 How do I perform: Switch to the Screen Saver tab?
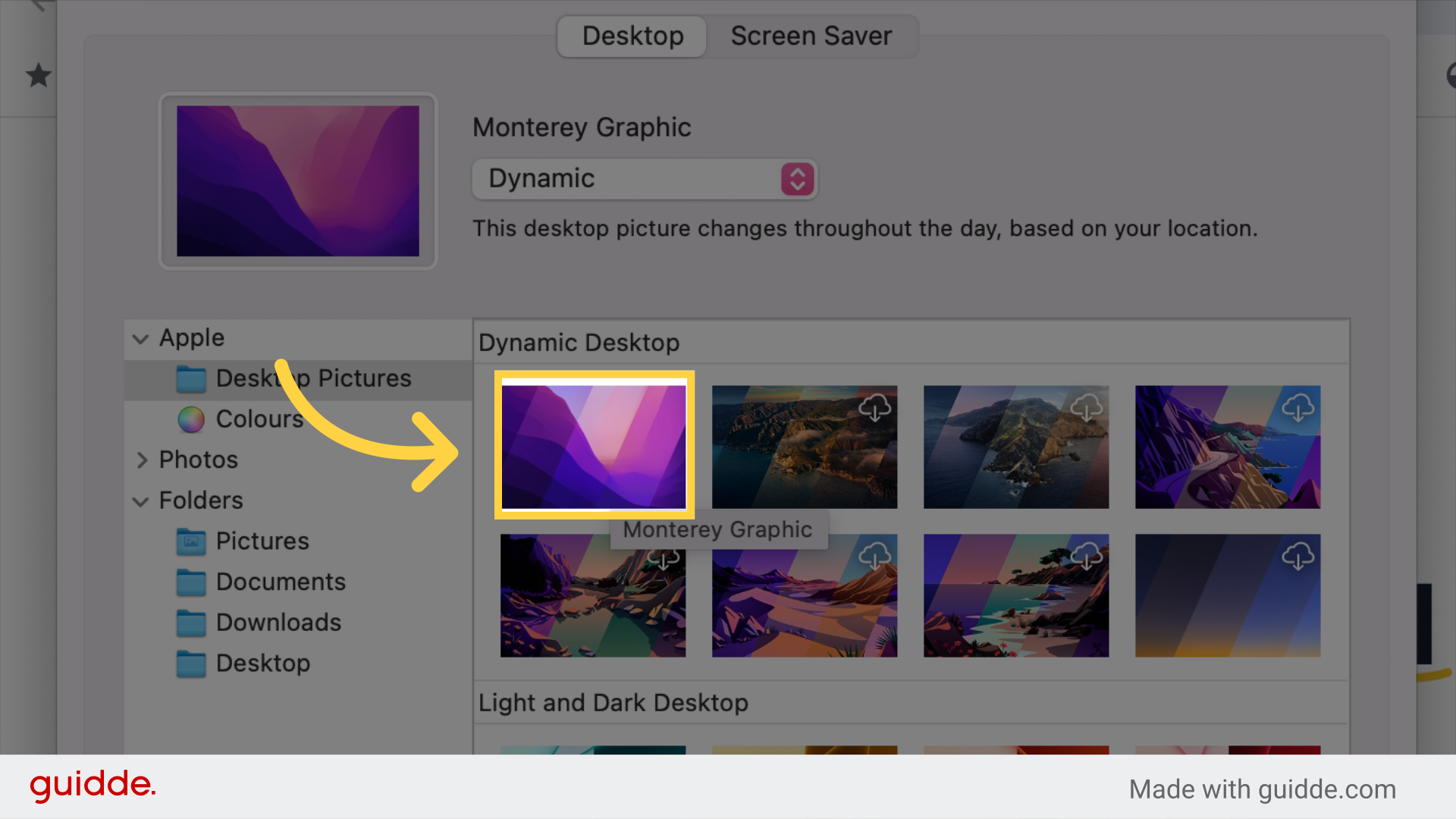(811, 36)
